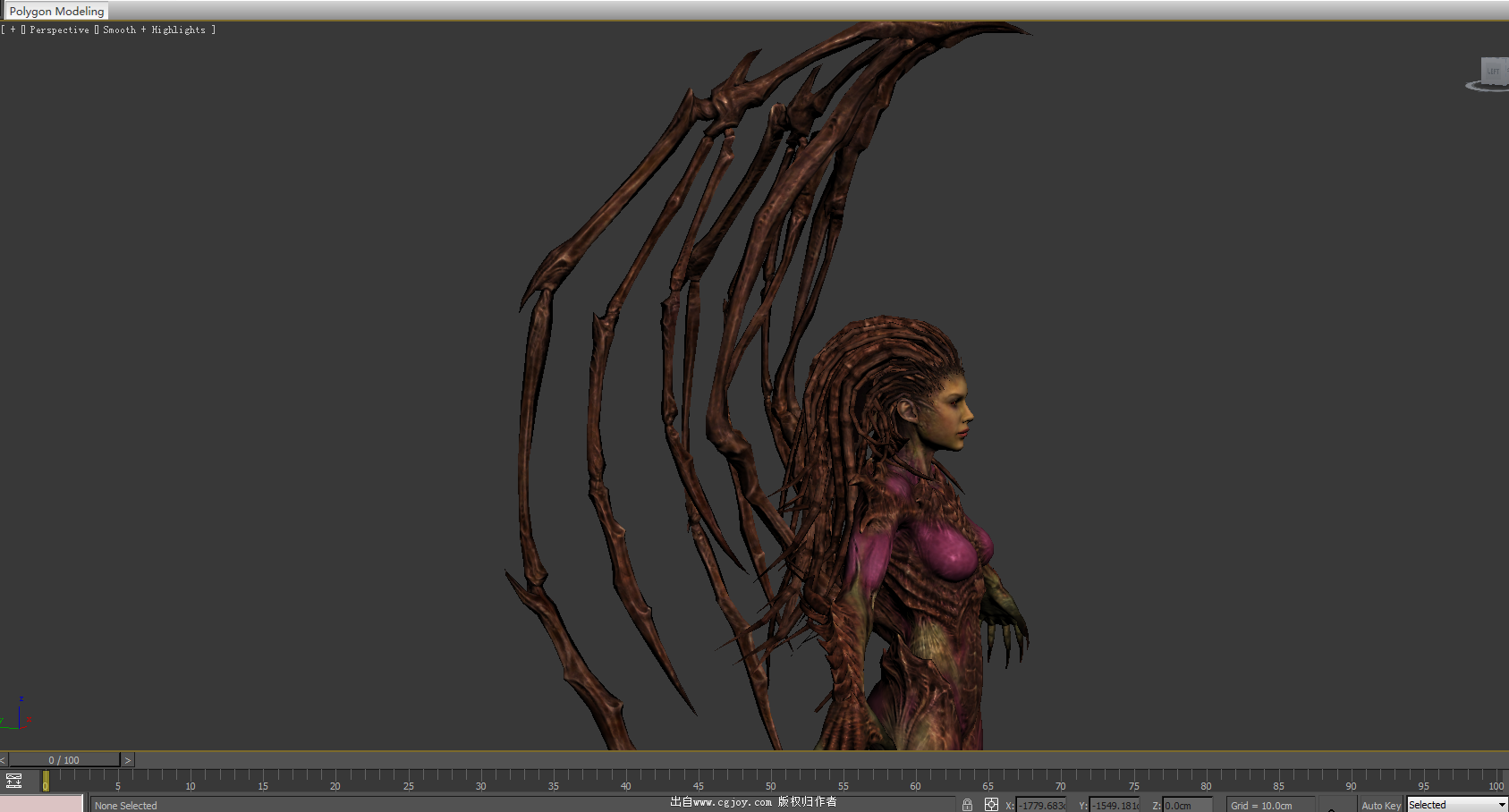
Task: Click the Z coordinate input field
Action: [x=1188, y=805]
